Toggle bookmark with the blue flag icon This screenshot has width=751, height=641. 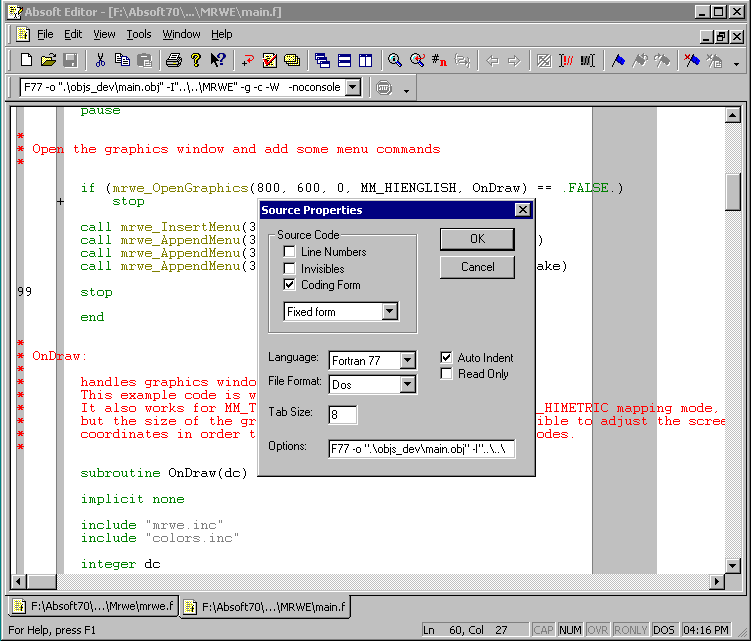618,60
